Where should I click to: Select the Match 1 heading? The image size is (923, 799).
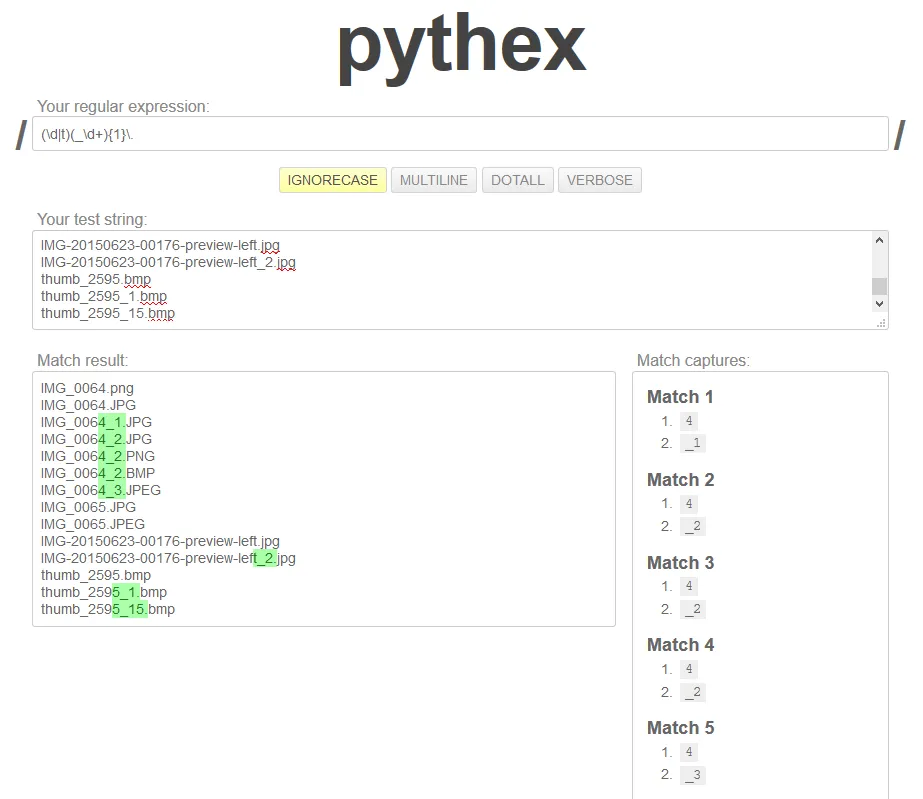pyautogui.click(x=680, y=397)
